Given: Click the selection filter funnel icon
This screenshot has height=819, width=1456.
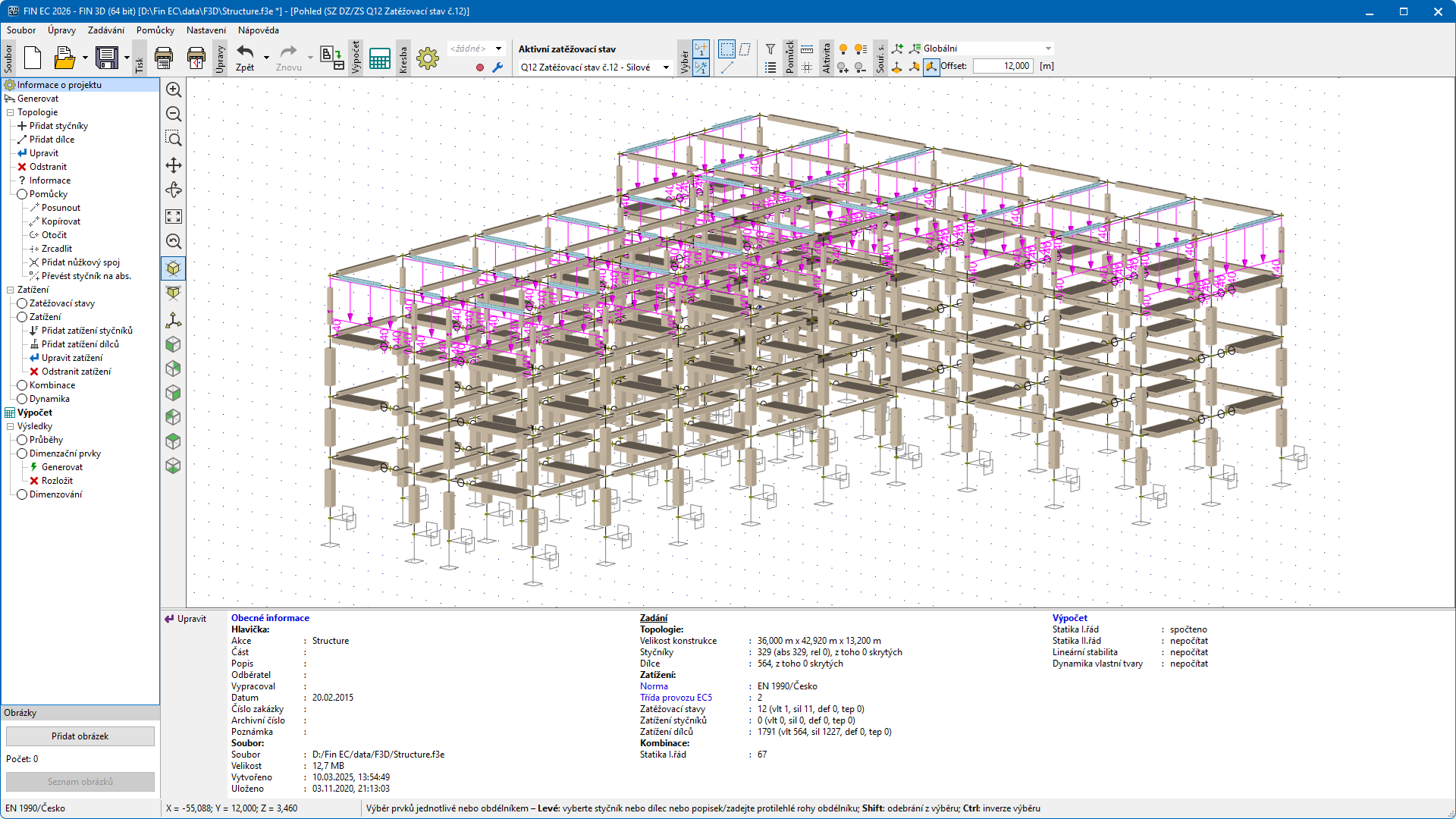Looking at the screenshot, I should pyautogui.click(x=770, y=49).
